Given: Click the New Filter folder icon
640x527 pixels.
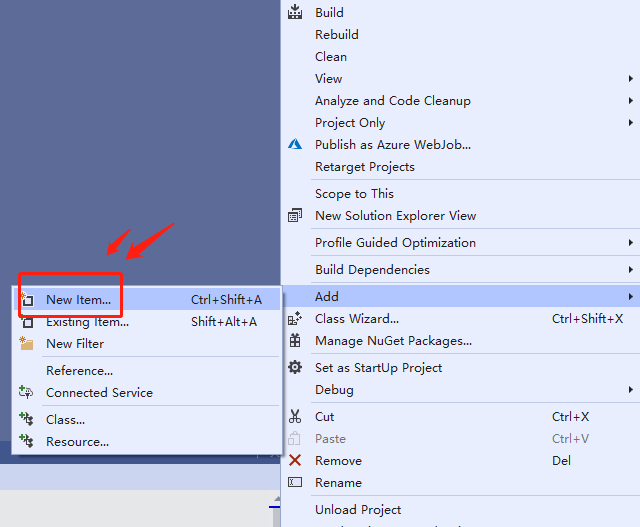Looking at the screenshot, I should (27, 343).
